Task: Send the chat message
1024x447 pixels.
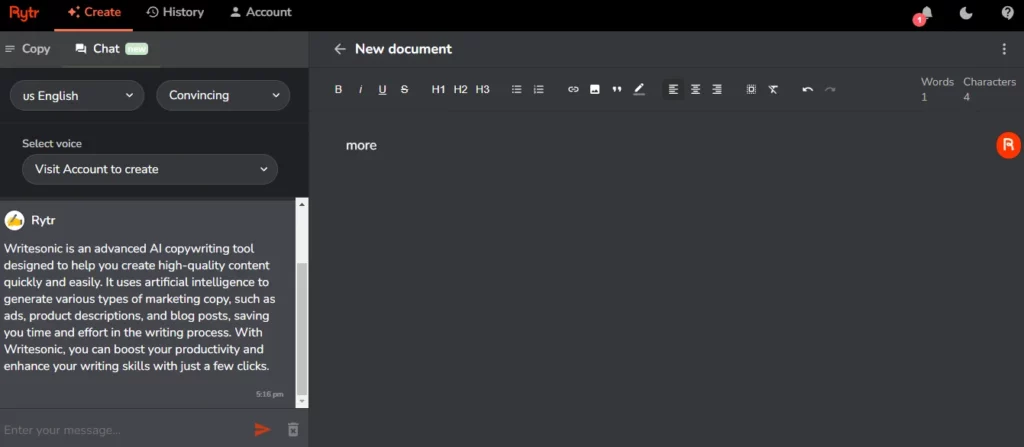Action: (x=263, y=429)
